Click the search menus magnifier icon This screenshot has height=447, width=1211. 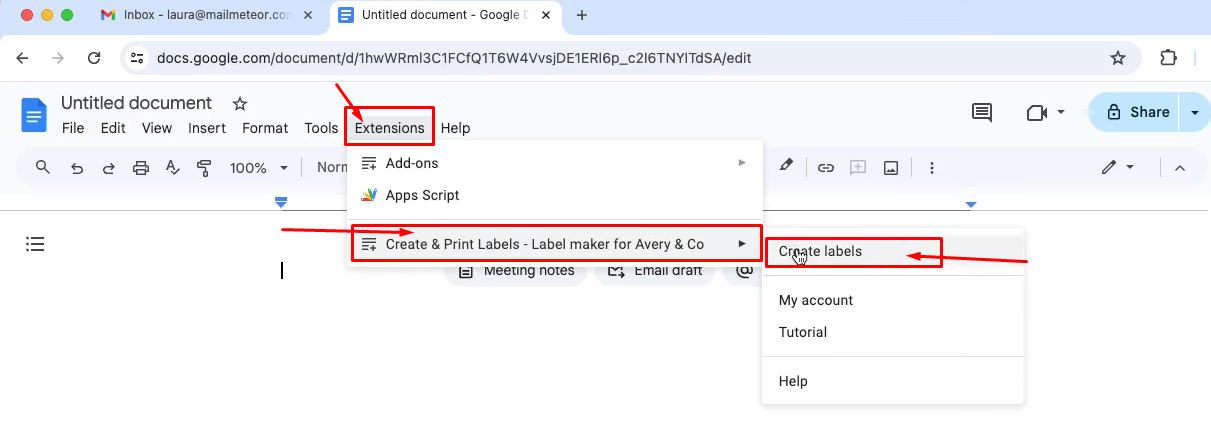(x=43, y=167)
